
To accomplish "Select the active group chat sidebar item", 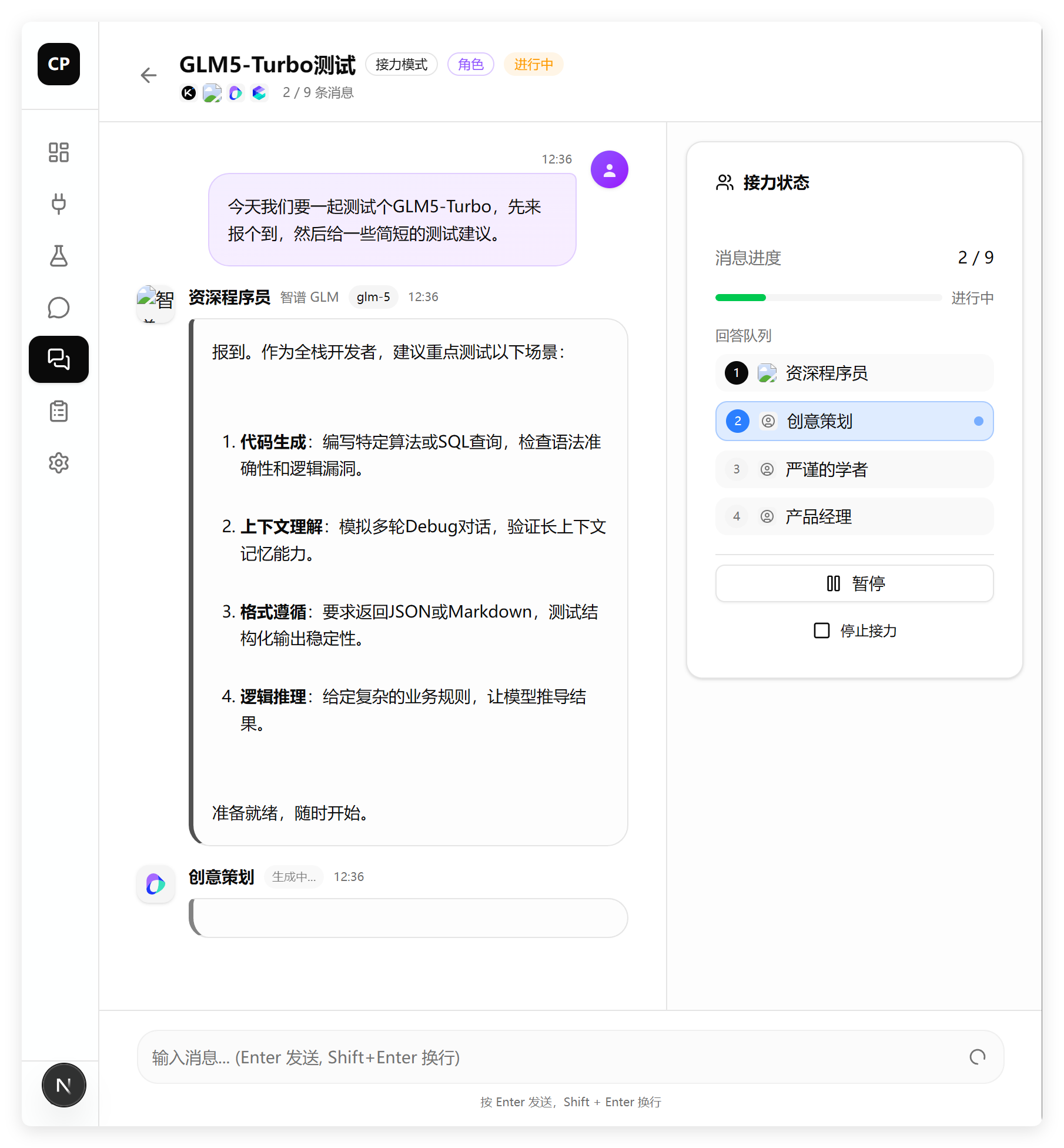I will pos(59,359).
